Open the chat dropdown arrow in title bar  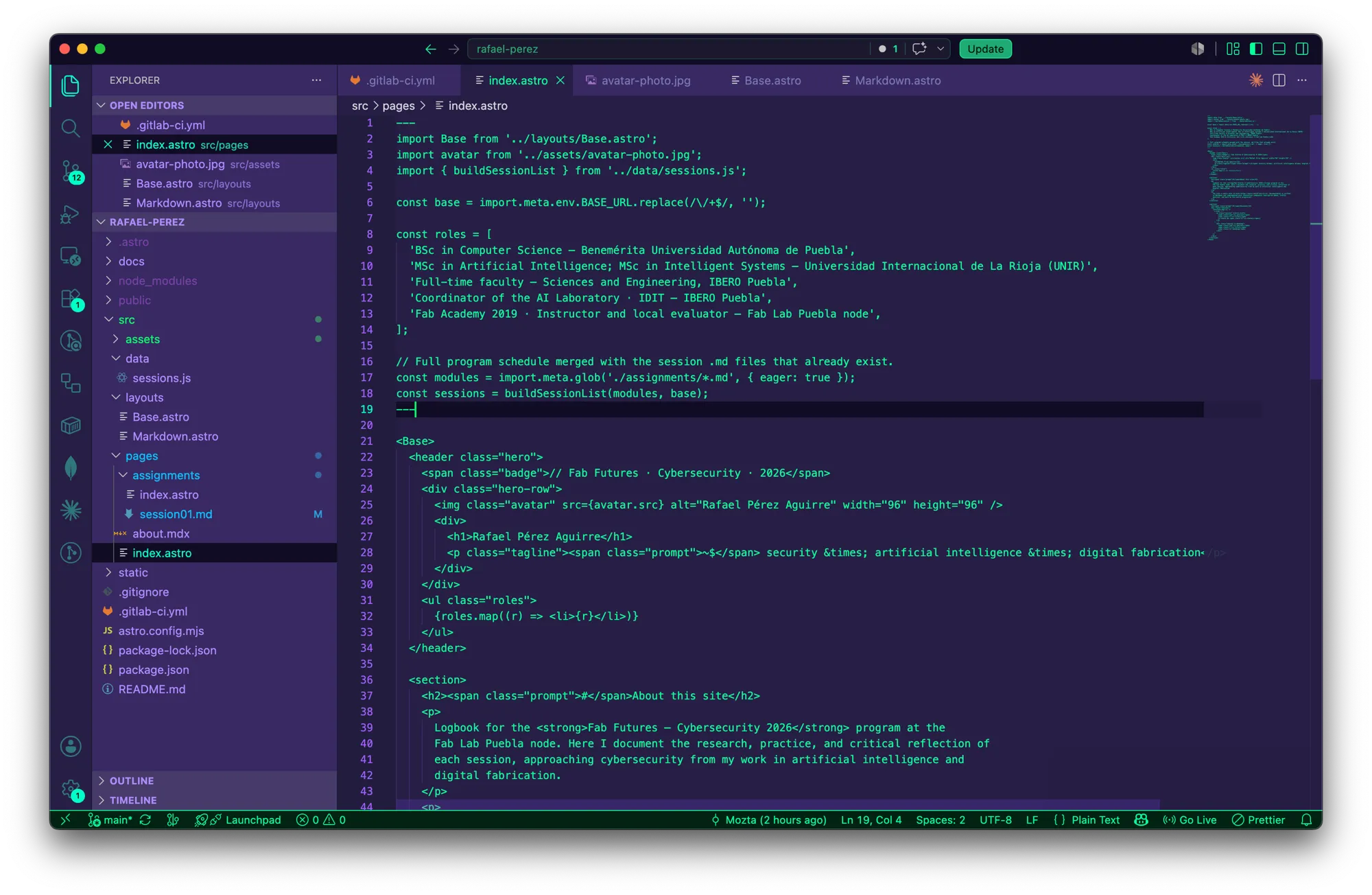[x=941, y=49]
